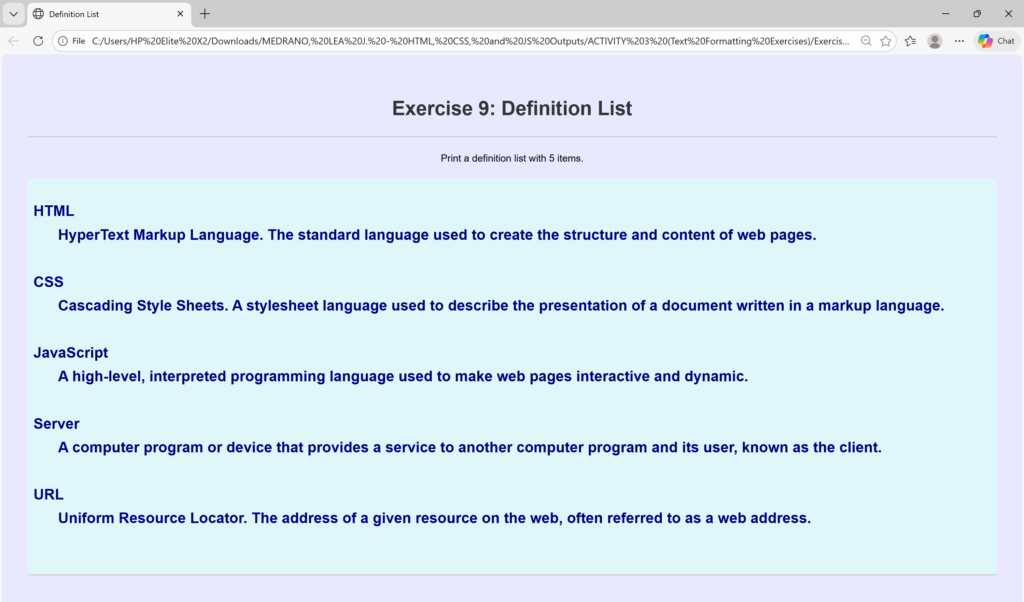Viewport: 1024px width, 602px height.
Task: Click the JavaScript definition term
Action: coord(71,353)
